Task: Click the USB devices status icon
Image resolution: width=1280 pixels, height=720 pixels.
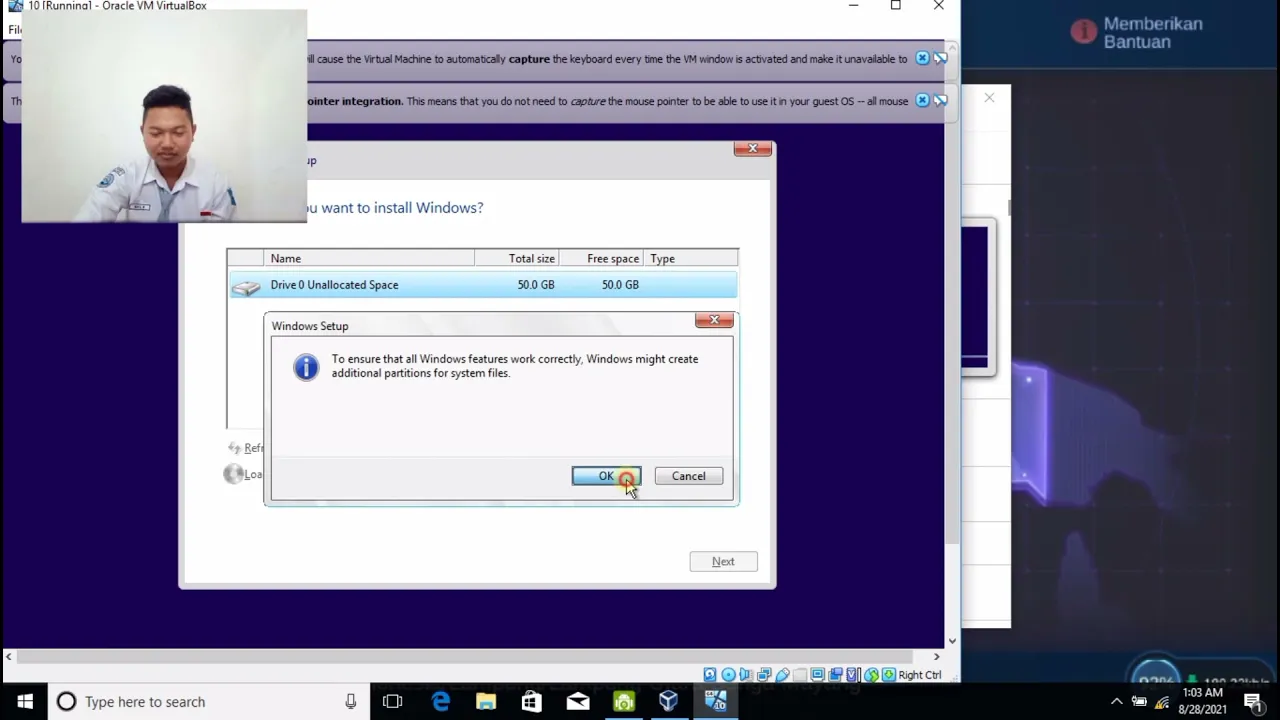Action: 783,675
